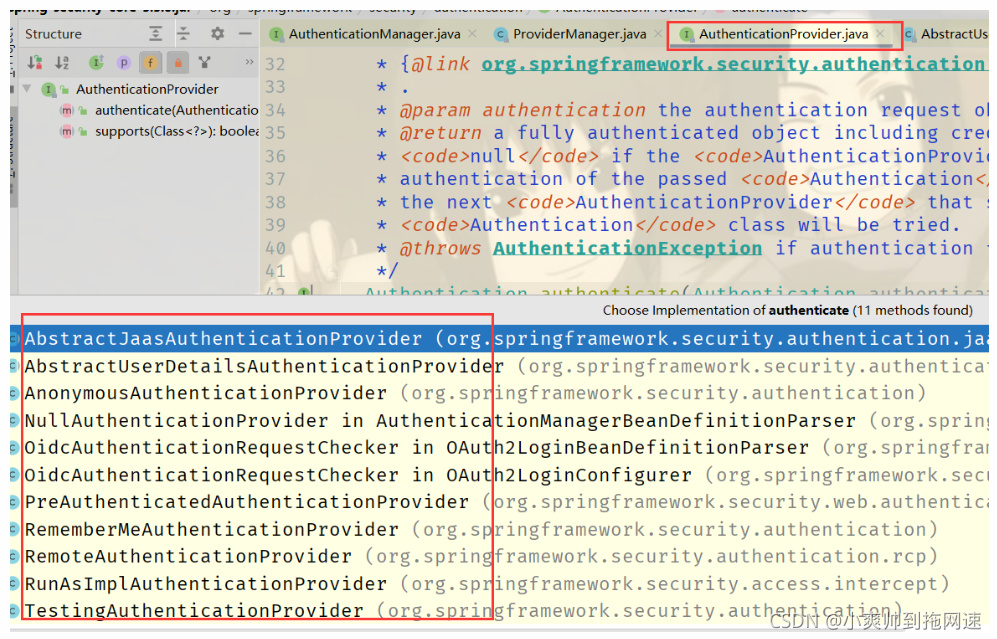Toggle the show inherited members icon
This screenshot has width=997, height=639.
pyautogui.click(x=97, y=62)
